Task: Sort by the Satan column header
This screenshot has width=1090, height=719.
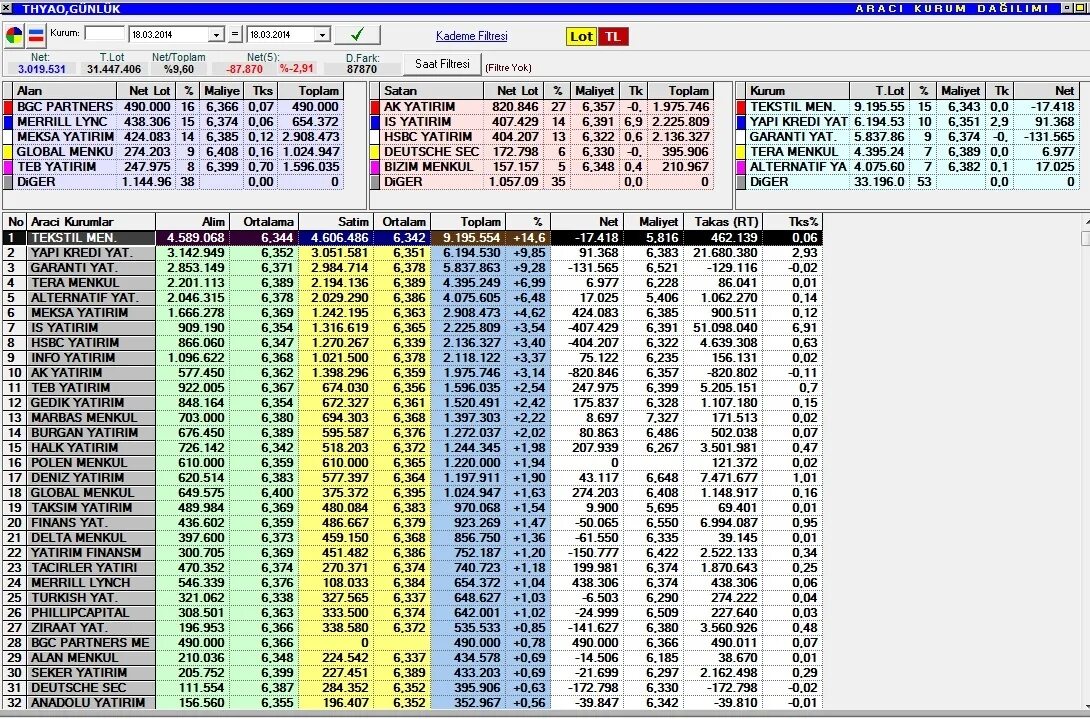Action: pyautogui.click(x=432, y=90)
